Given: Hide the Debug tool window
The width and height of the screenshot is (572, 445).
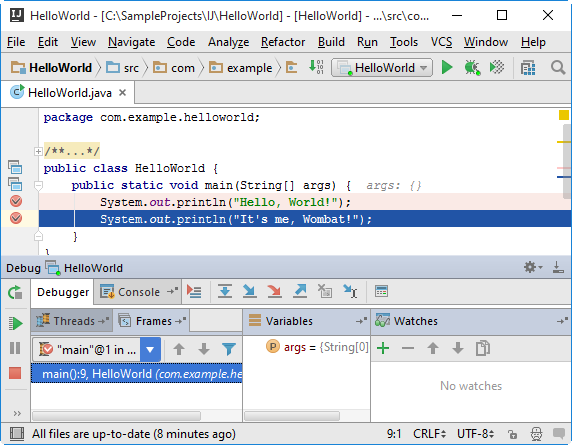Looking at the screenshot, I should click(x=558, y=267).
